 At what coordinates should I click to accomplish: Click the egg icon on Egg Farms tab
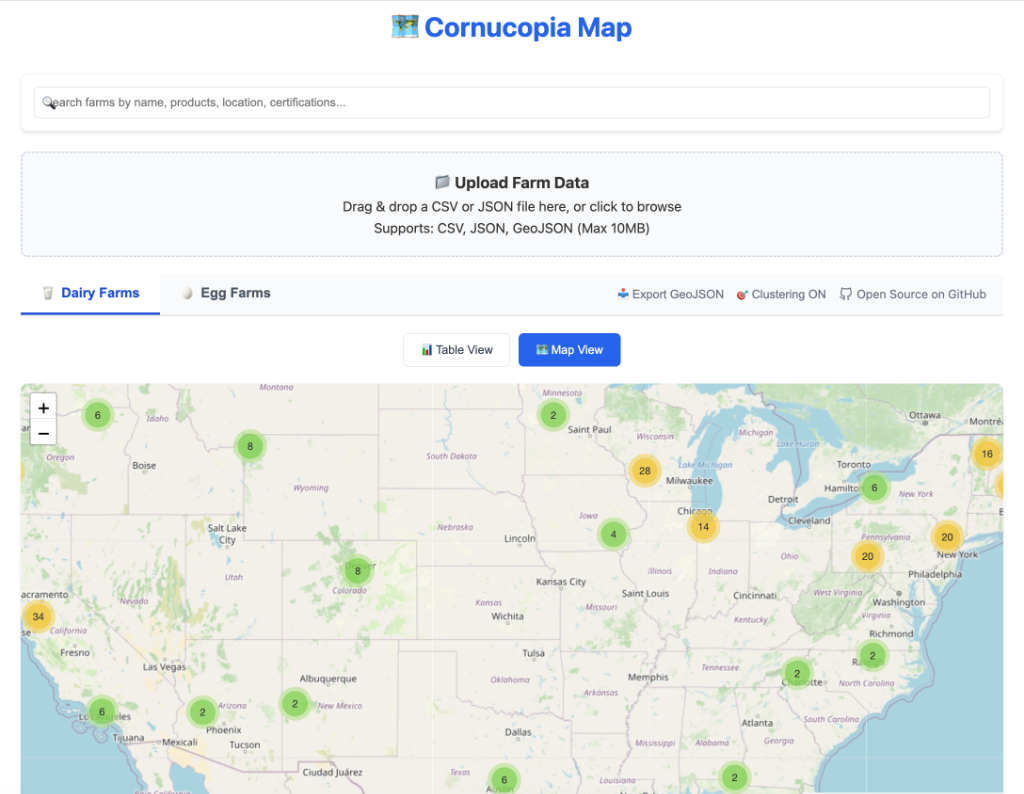coord(186,293)
